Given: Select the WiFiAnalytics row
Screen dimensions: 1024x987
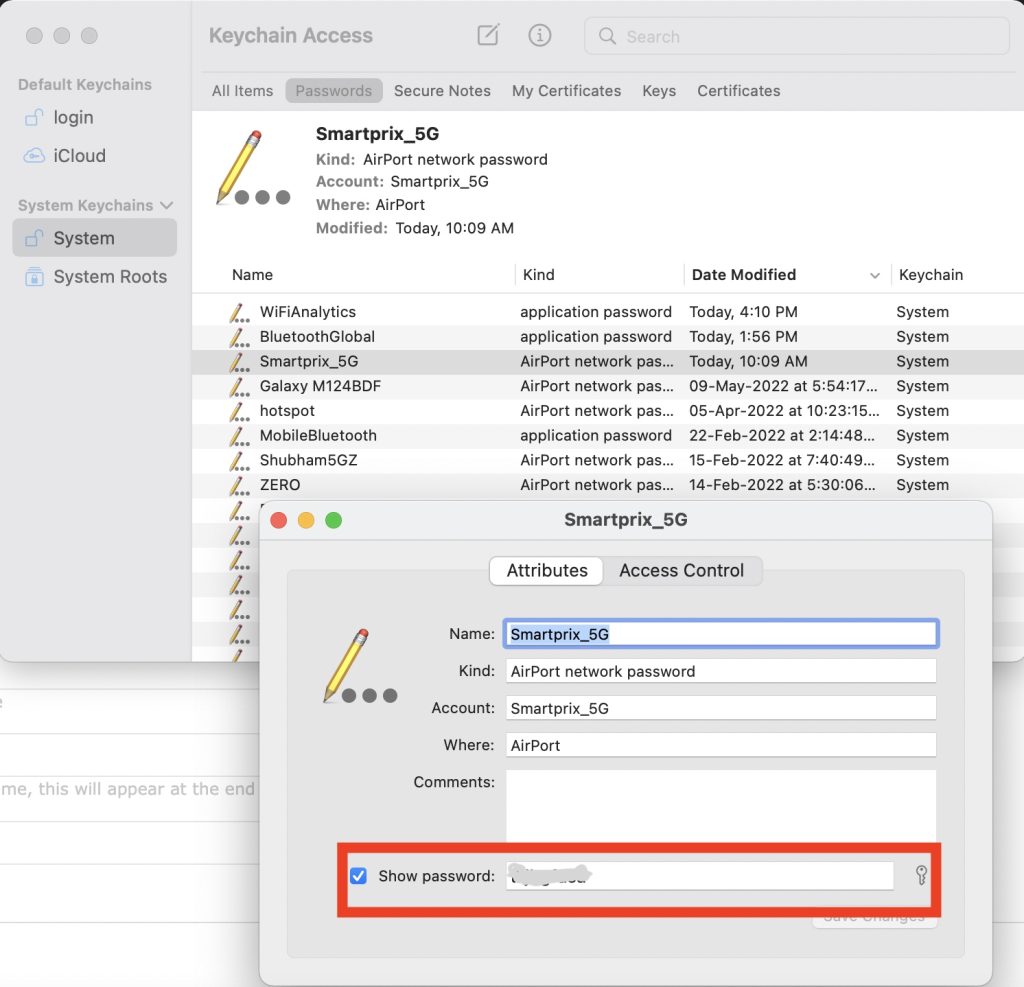Looking at the screenshot, I should (608, 312).
